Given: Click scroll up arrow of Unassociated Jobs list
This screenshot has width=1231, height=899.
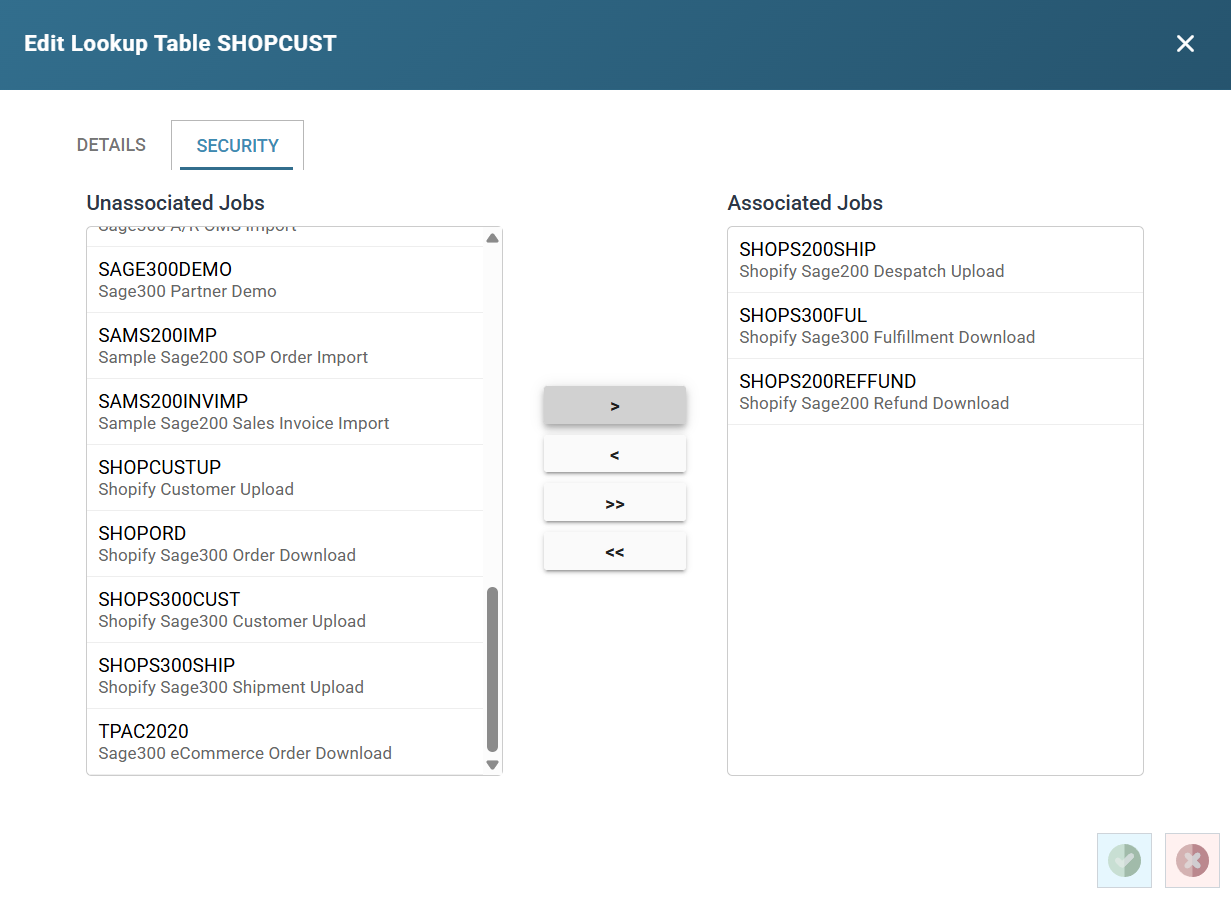Looking at the screenshot, I should pyautogui.click(x=492, y=238).
